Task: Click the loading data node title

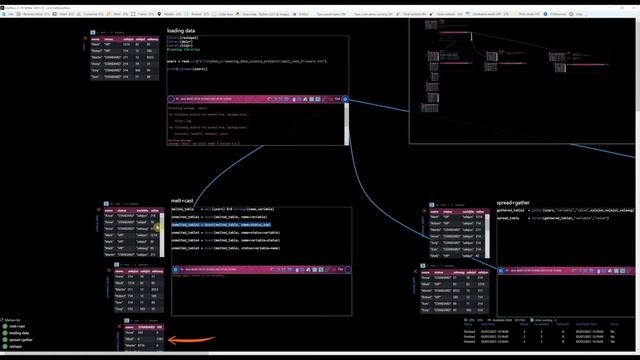Action: [x=181, y=31]
